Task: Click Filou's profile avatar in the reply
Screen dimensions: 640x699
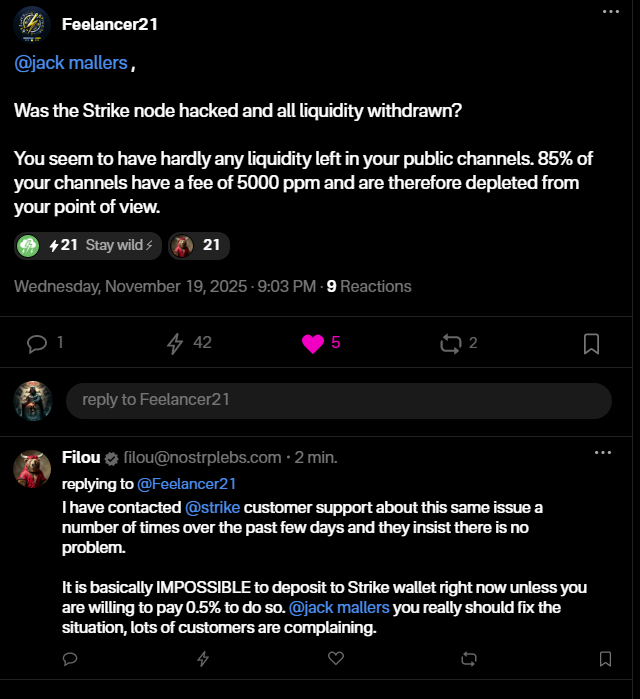Action: [33, 469]
